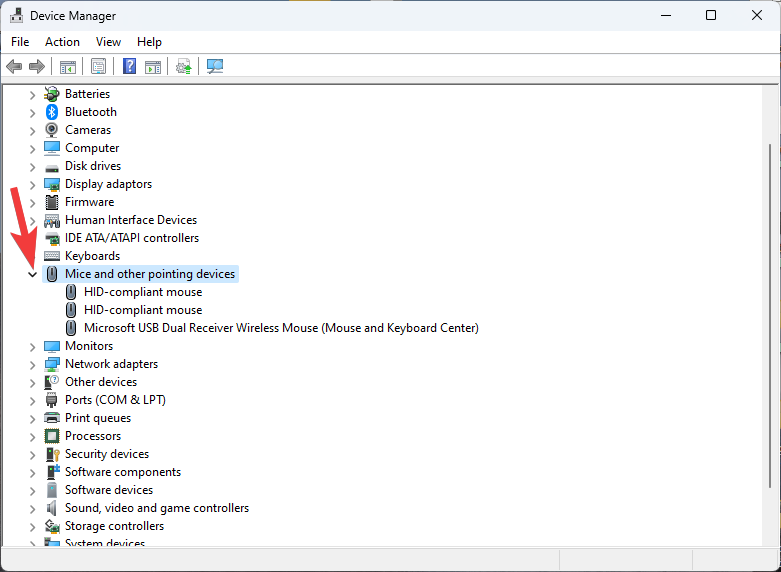This screenshot has height=572, width=781.
Task: Expand the Cameras chevron
Action: pos(32,131)
